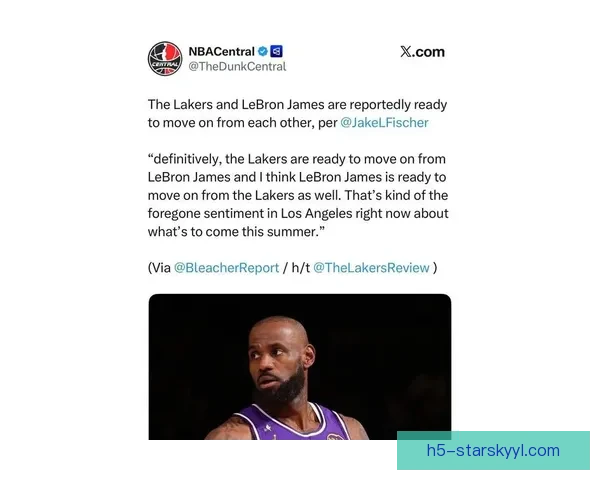Open the NBACentral profile avatar
The image size is (600, 480).
[x=165, y=59]
